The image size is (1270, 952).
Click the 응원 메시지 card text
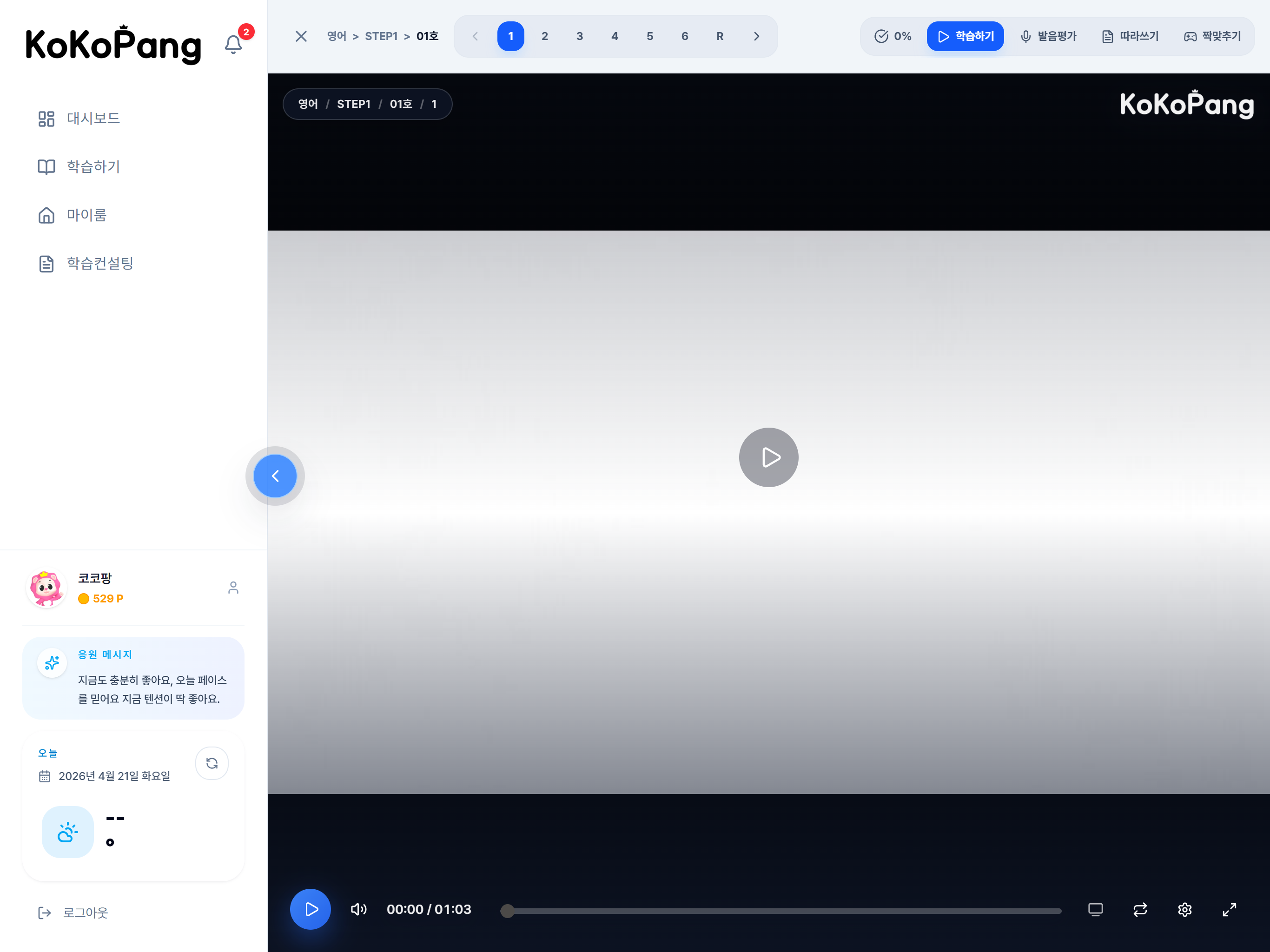tap(152, 689)
